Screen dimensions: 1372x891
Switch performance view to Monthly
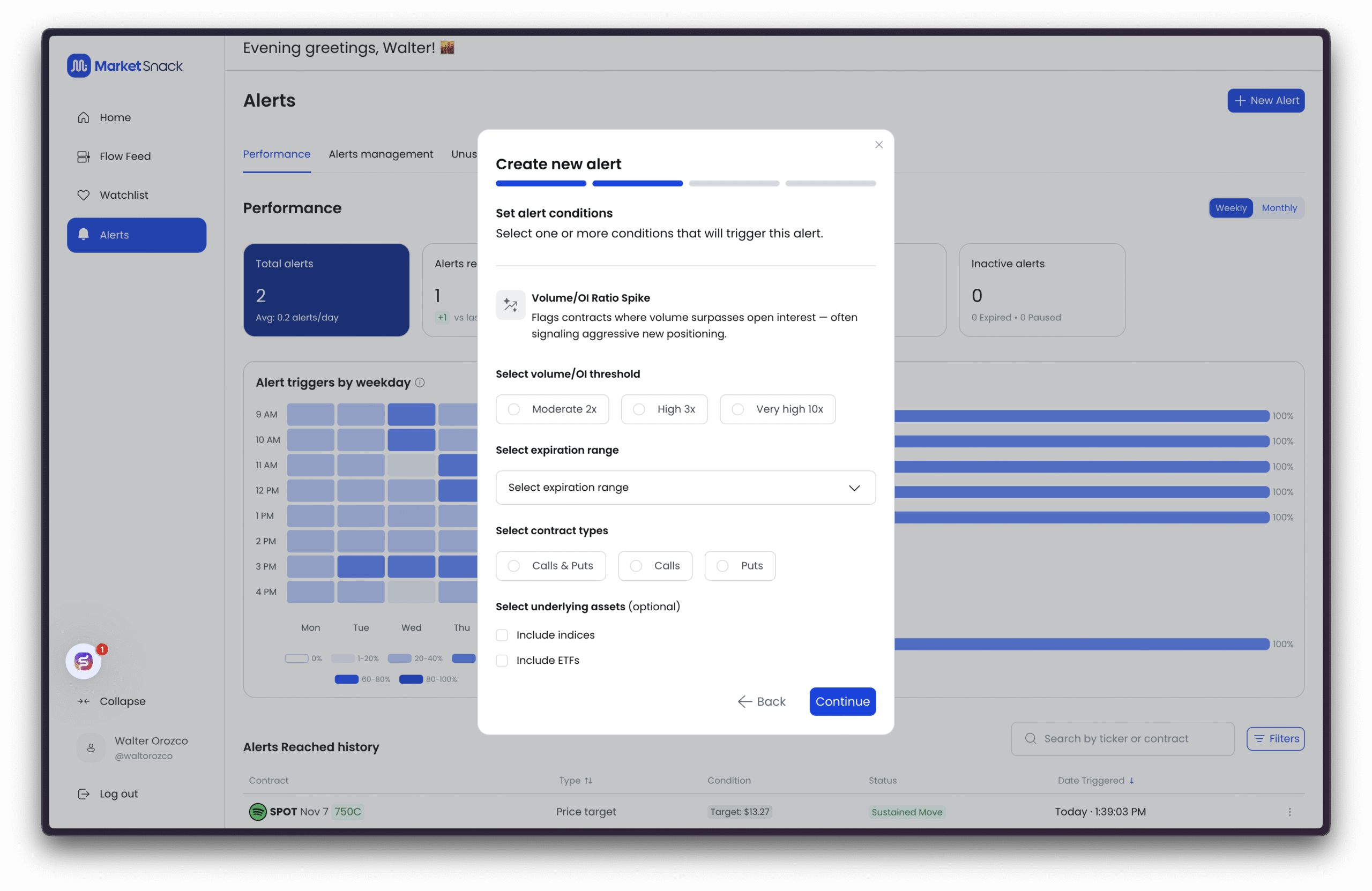[x=1279, y=208]
